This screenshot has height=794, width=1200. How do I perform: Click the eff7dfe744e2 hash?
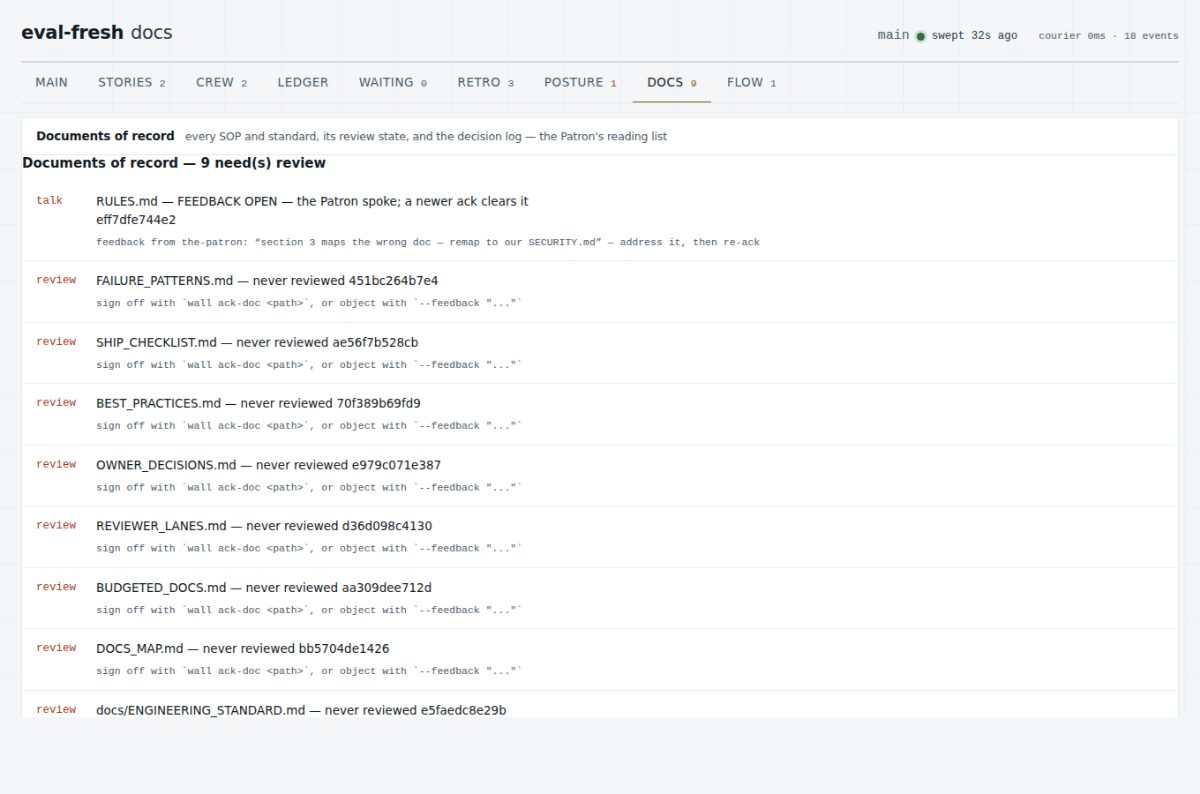click(136, 219)
